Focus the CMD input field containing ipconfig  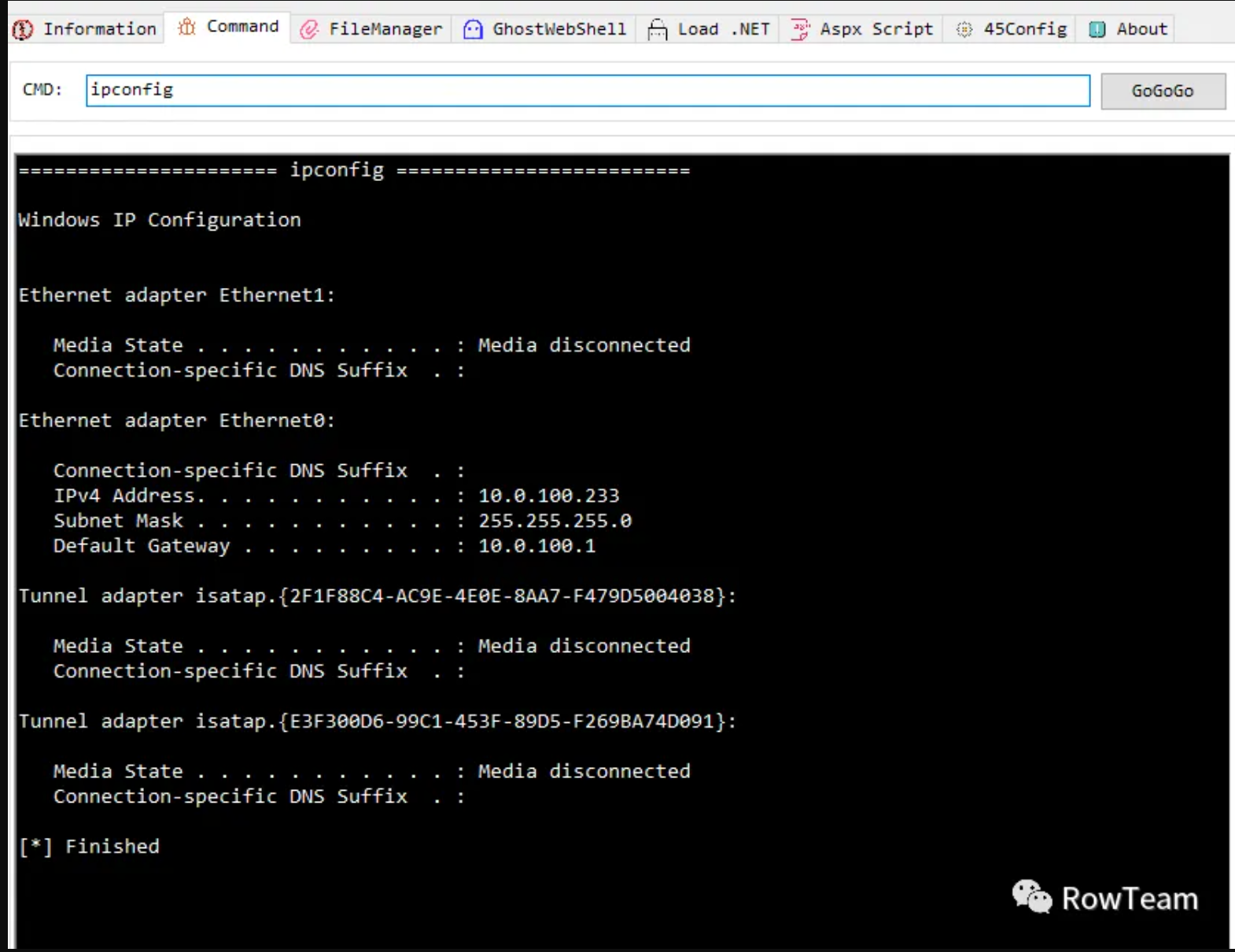[x=588, y=90]
